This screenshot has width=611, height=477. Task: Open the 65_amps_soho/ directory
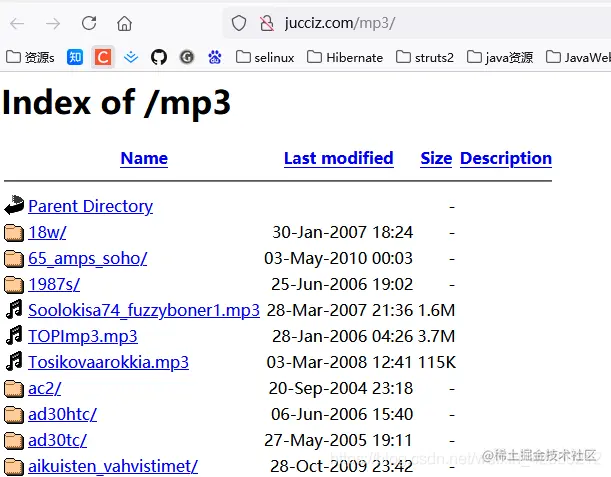point(88,258)
